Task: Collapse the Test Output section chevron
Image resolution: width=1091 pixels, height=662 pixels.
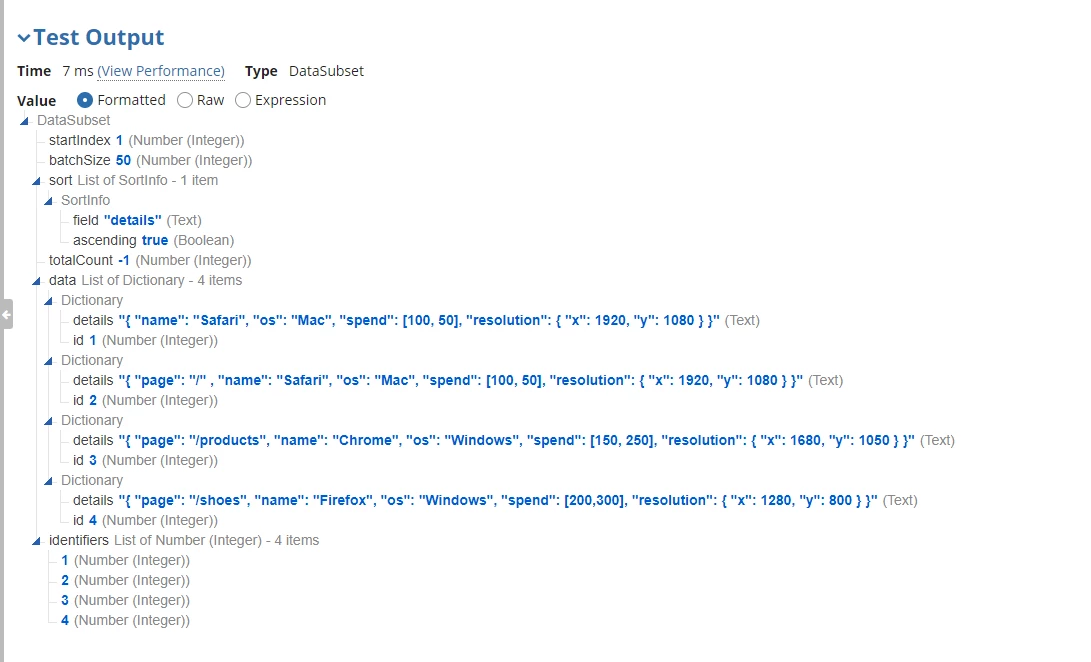Action: click(x=24, y=38)
